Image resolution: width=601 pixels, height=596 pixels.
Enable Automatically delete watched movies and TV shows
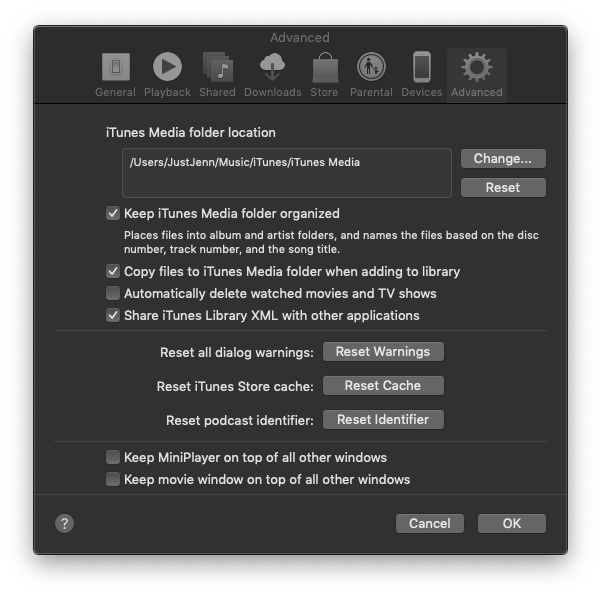click(113, 293)
